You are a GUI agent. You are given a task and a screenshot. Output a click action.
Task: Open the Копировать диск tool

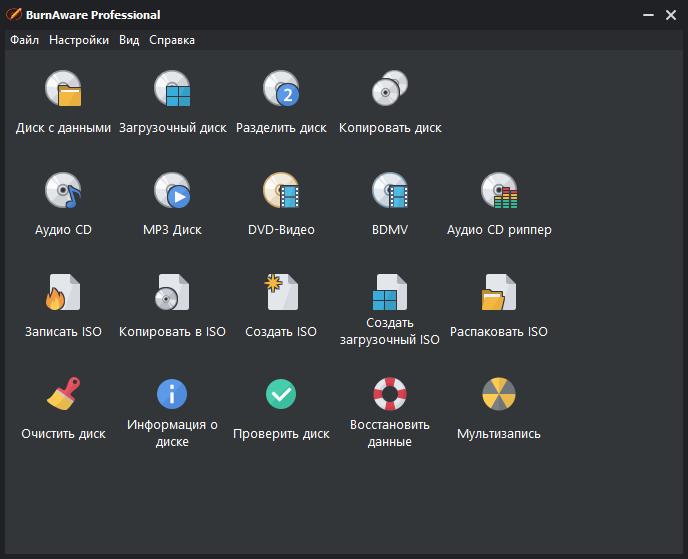point(389,90)
